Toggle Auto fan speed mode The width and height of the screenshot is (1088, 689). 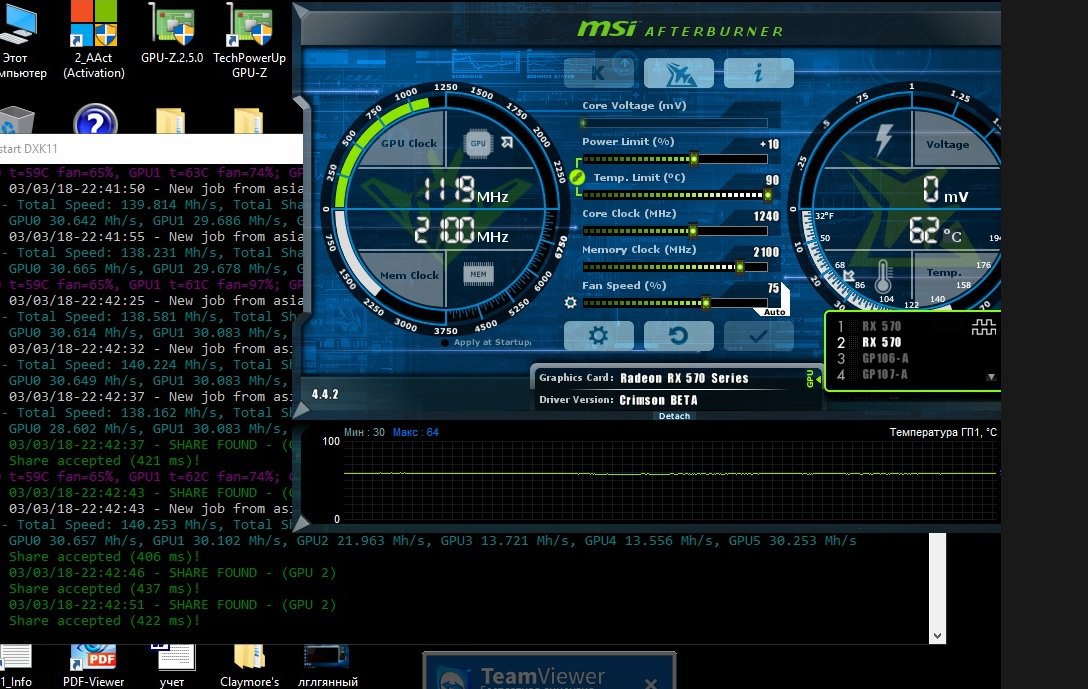(x=775, y=312)
